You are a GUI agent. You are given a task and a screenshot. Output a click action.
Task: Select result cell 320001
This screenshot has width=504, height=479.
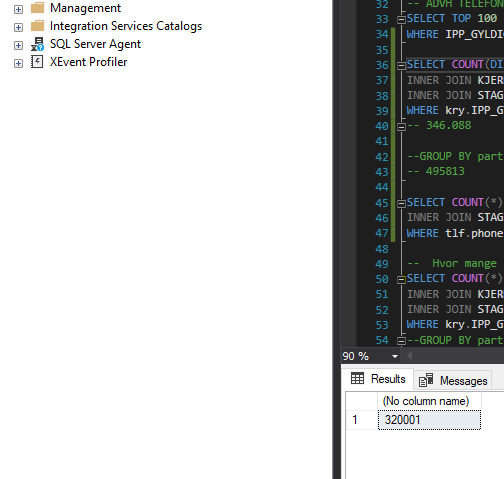(429, 420)
